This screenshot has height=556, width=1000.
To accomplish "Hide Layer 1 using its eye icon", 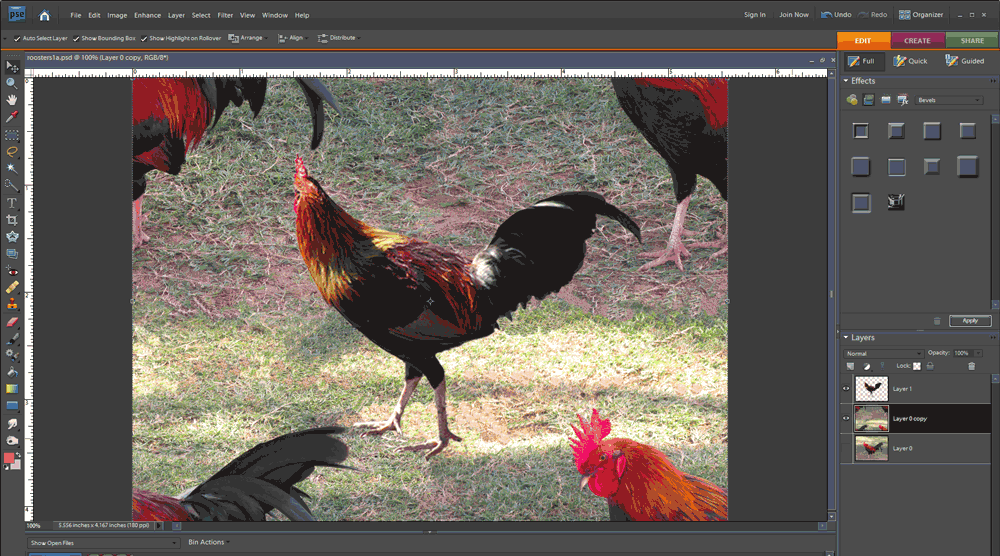I will click(846, 388).
